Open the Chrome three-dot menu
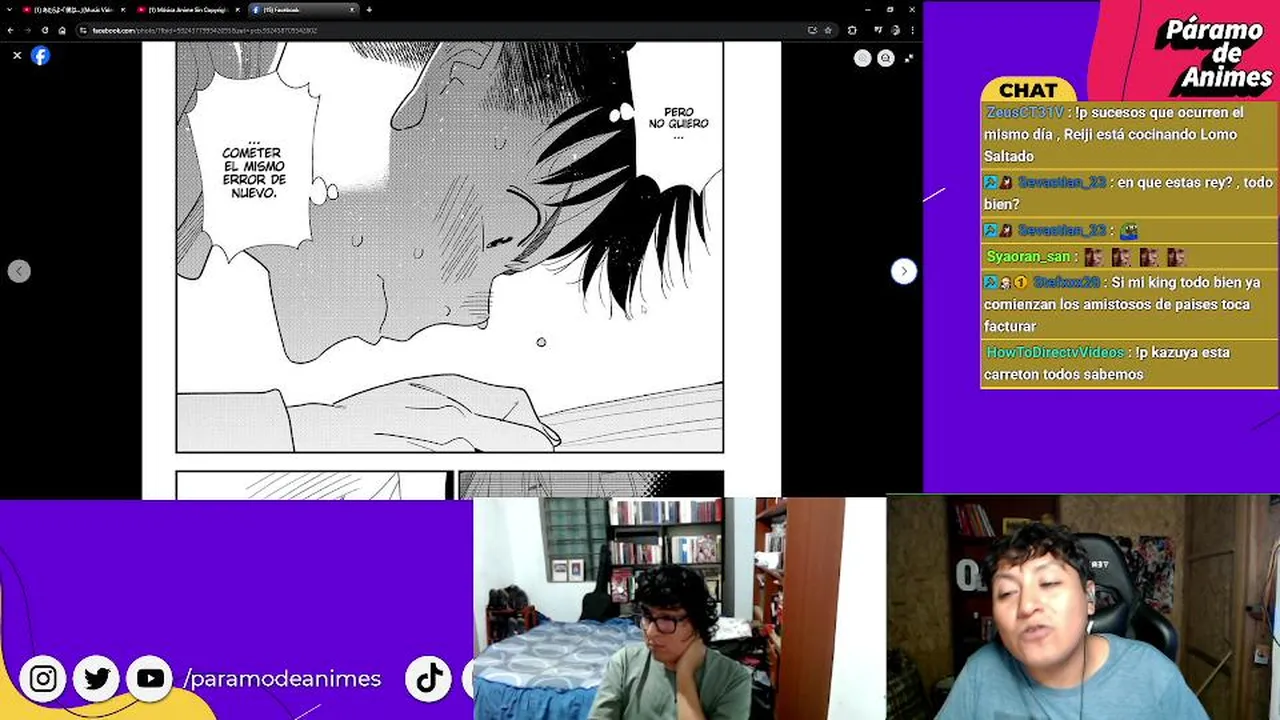The width and height of the screenshot is (1280, 720). pyautogui.click(x=911, y=30)
